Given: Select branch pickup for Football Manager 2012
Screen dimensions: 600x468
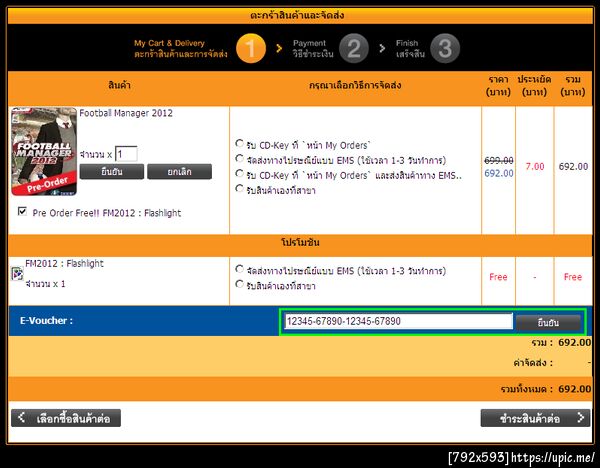Looking at the screenshot, I should pos(240,188).
